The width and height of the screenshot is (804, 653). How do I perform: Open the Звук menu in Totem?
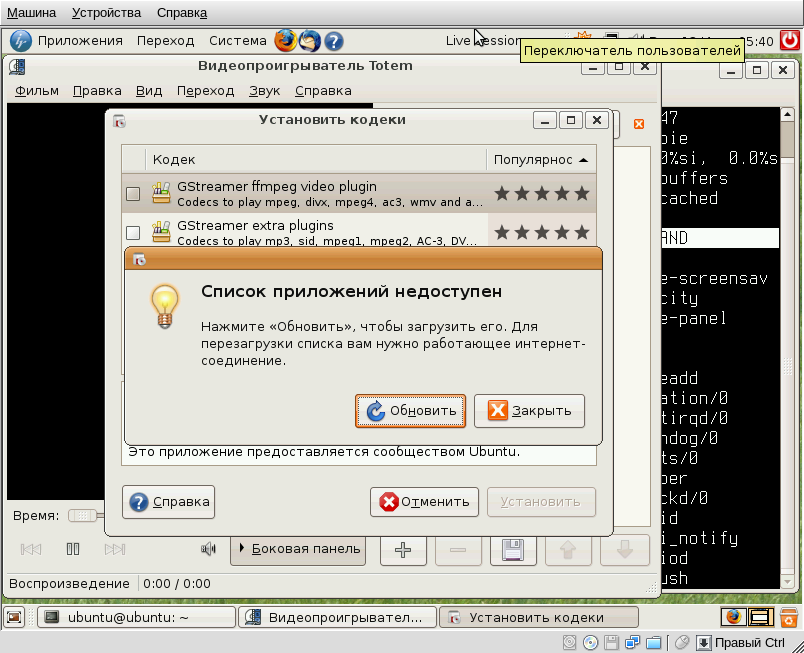(x=264, y=91)
